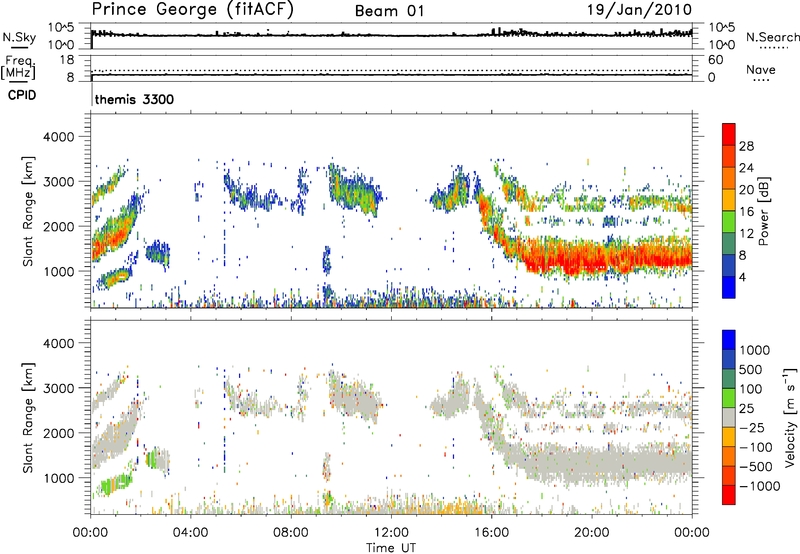
Task: Click the 'N.Sky' legend label
Action: tap(19, 37)
